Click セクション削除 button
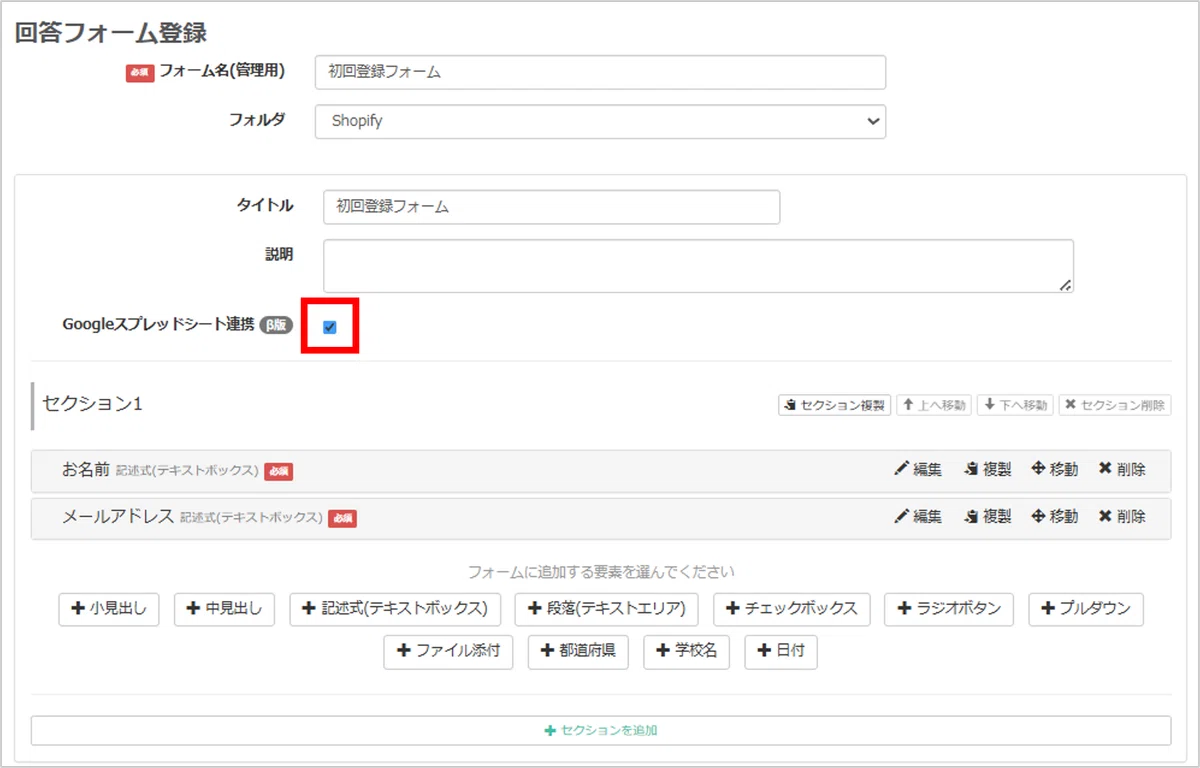This screenshot has height=768, width=1200. pos(1115,405)
